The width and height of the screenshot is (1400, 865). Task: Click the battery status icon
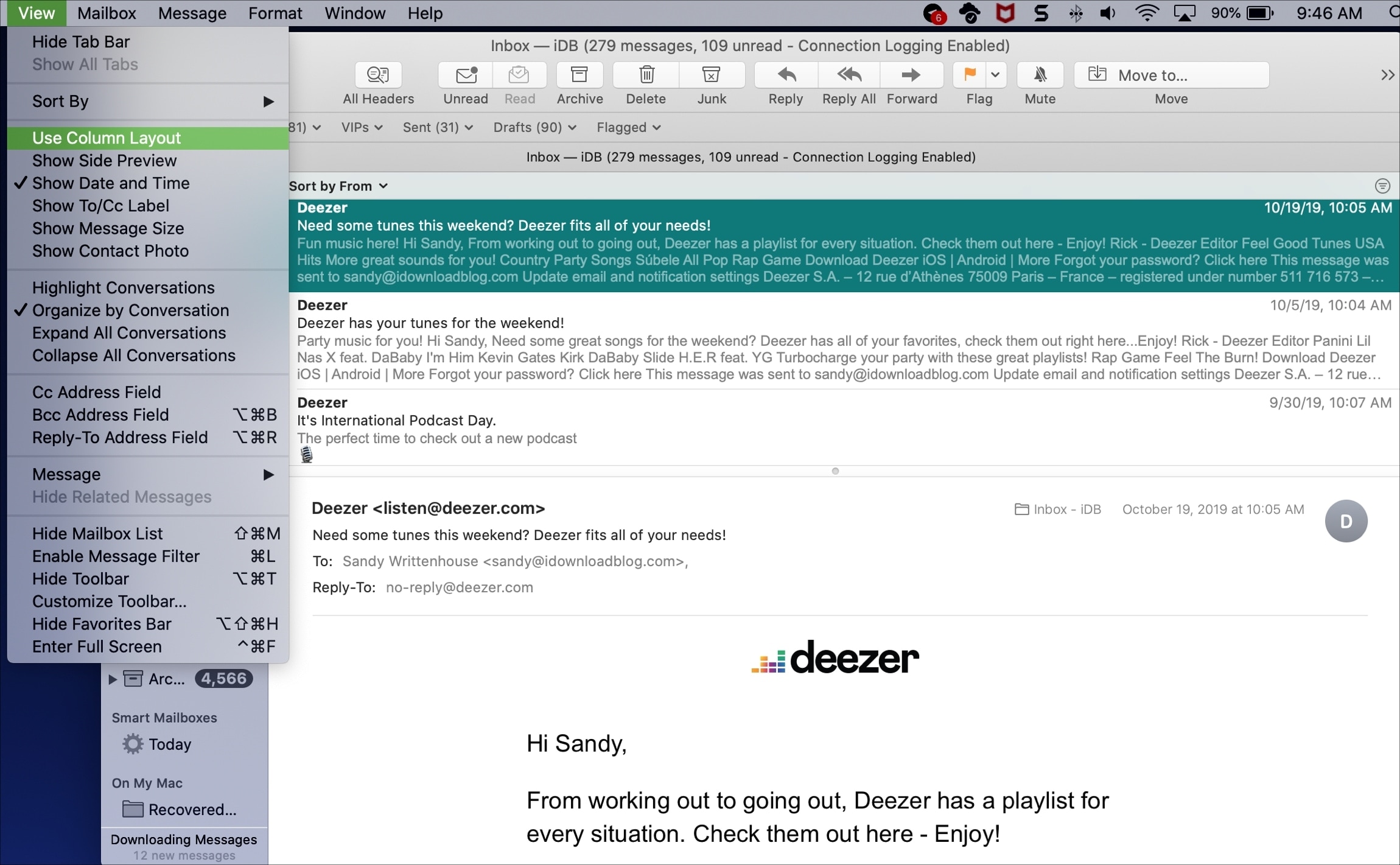pyautogui.click(x=1259, y=13)
